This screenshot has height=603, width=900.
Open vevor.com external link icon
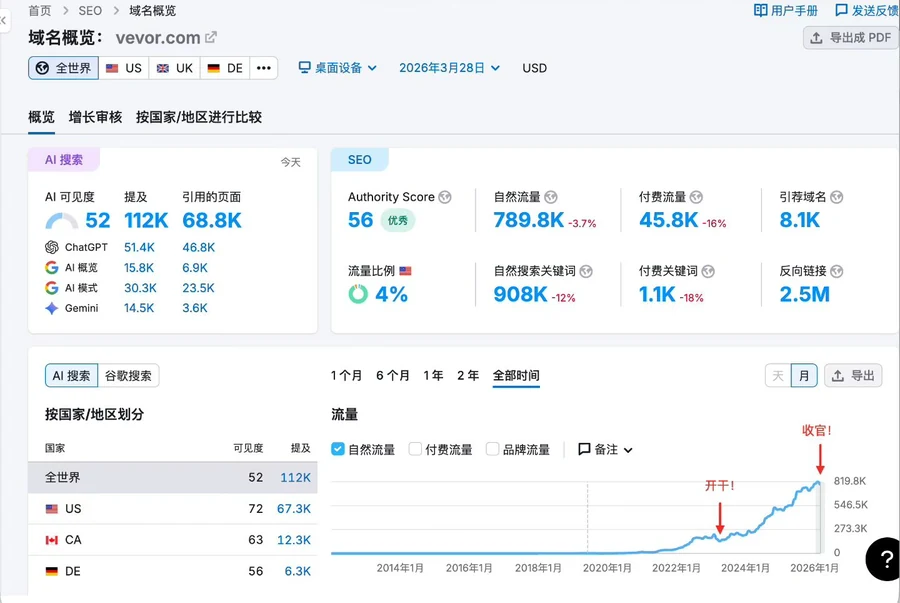click(x=211, y=37)
